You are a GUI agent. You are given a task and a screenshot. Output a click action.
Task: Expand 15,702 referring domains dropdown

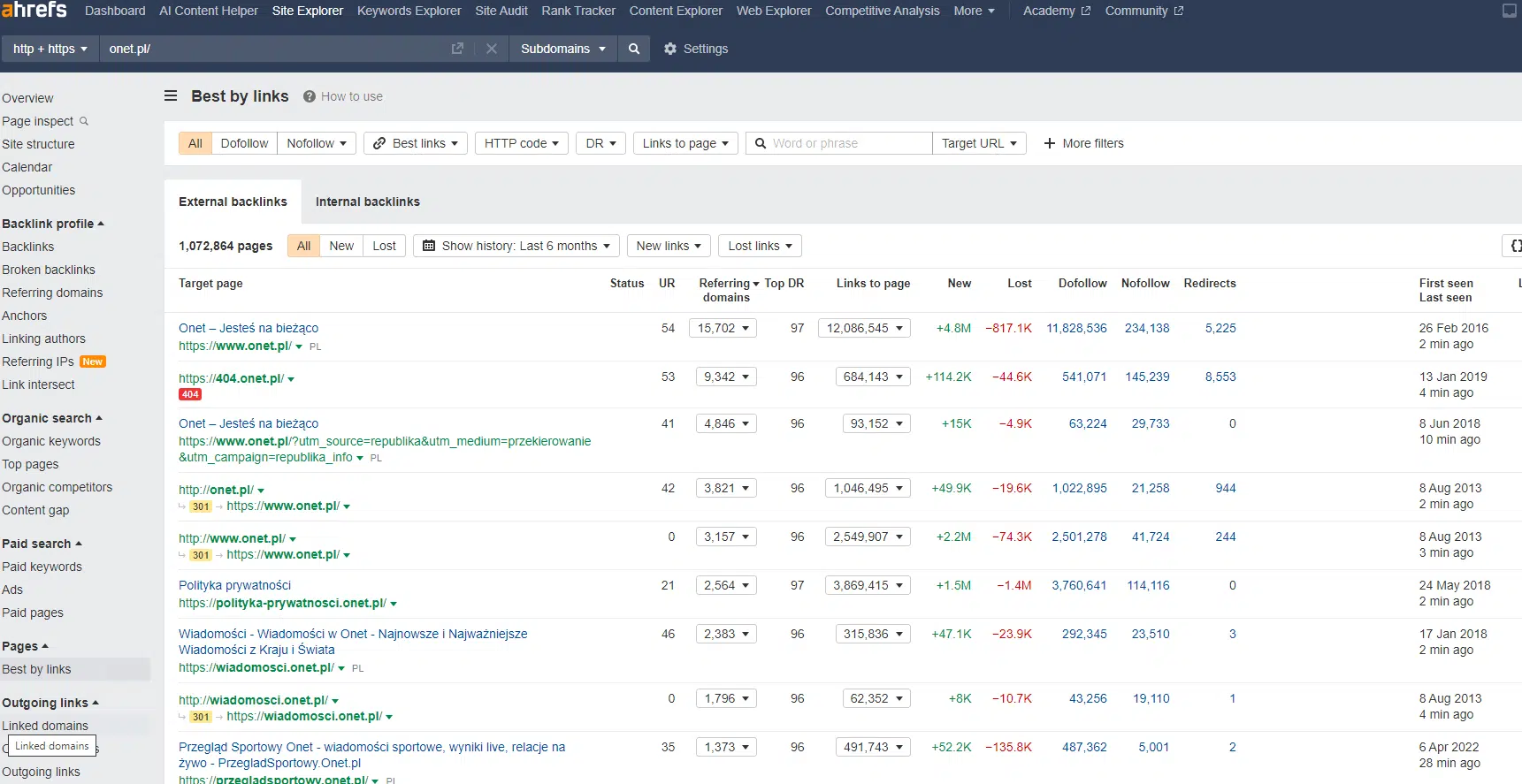point(723,328)
